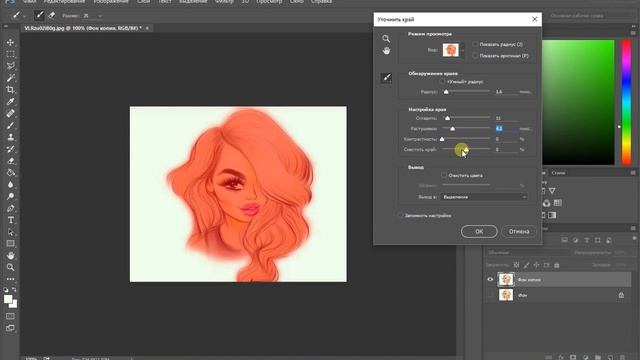
Task: Open the Файл menu
Action: 29,2
